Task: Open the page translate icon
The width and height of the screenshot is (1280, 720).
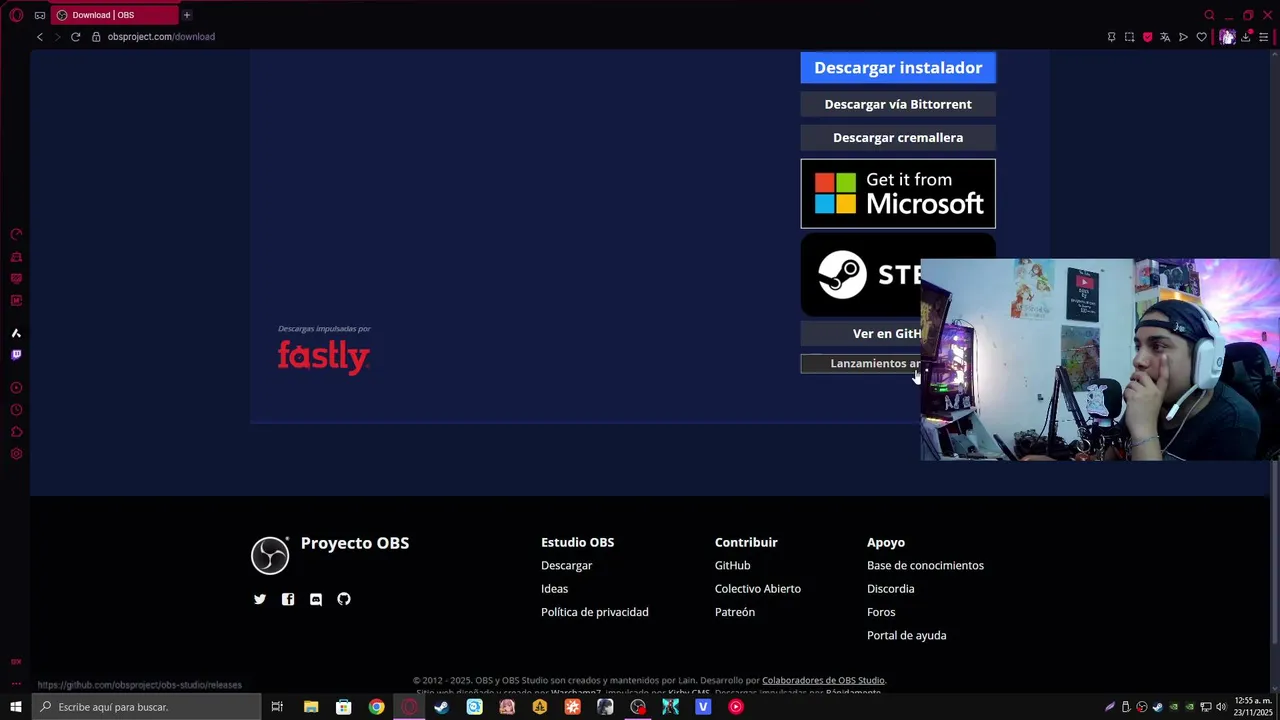Action: 1165,37
